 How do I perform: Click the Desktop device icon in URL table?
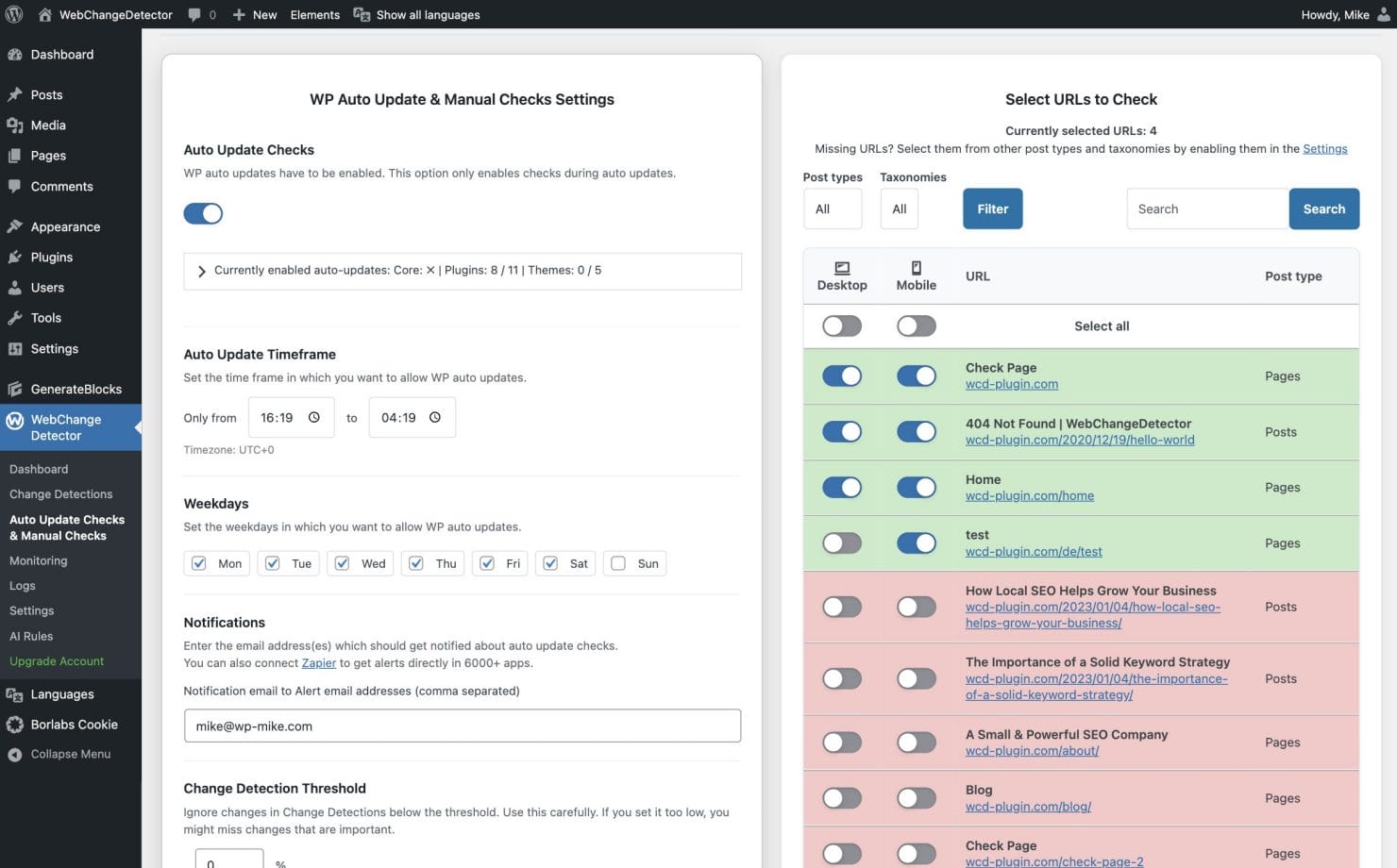841,267
